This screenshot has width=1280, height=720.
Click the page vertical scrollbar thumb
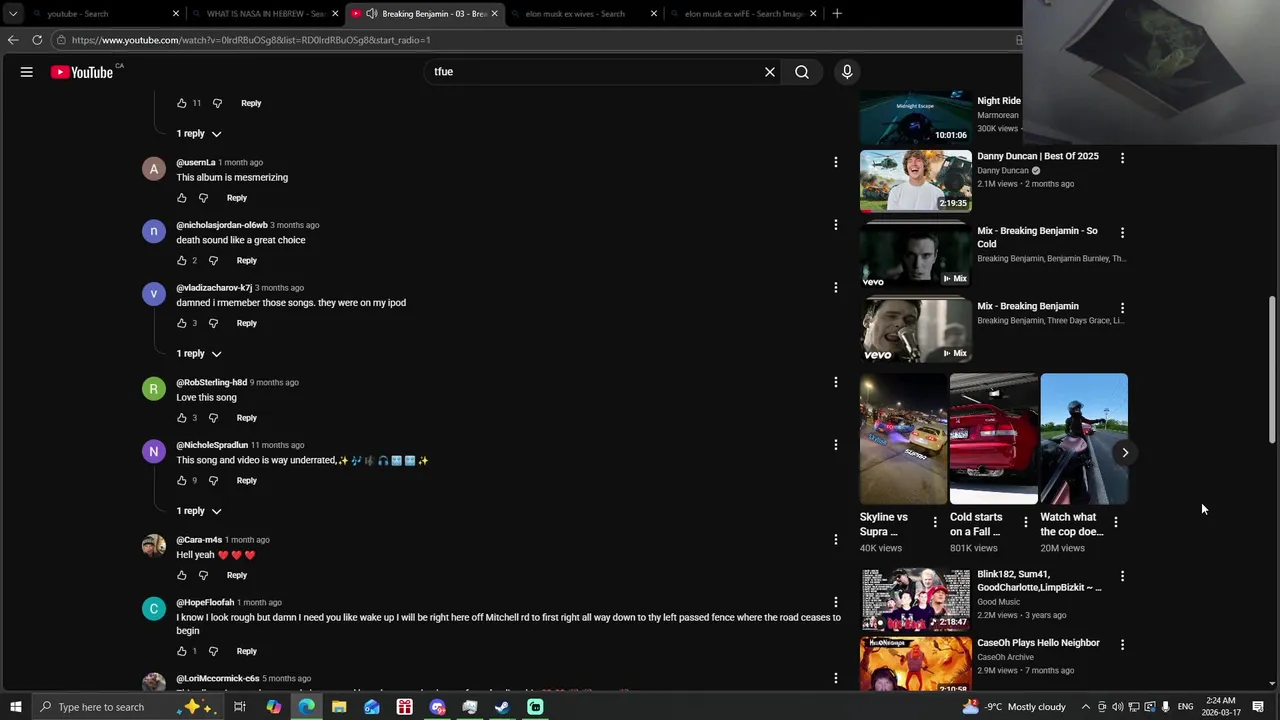click(1272, 370)
